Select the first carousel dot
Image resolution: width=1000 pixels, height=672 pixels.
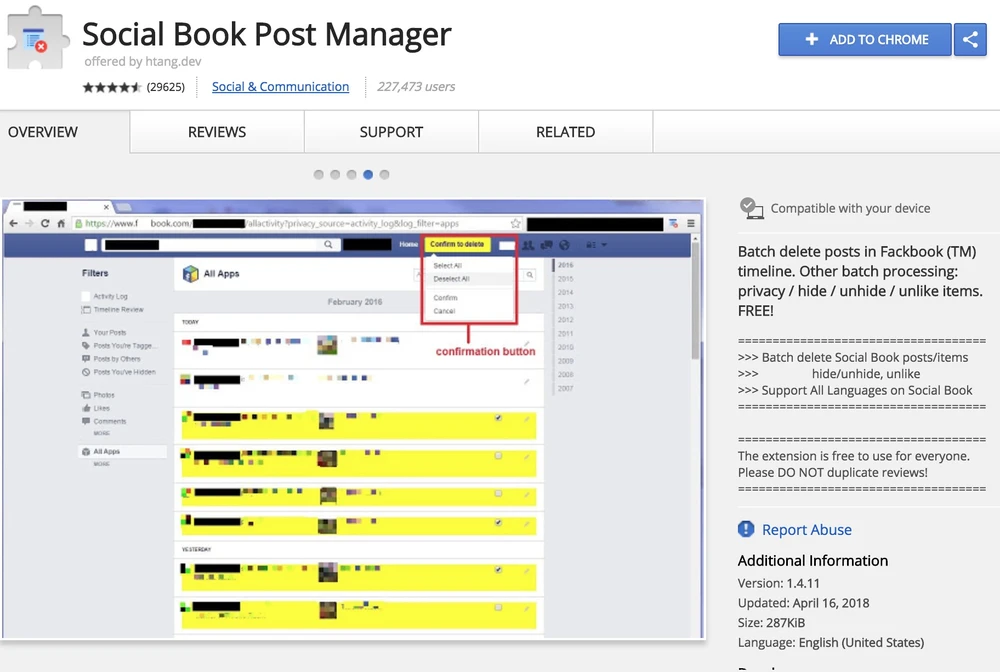[x=319, y=175]
